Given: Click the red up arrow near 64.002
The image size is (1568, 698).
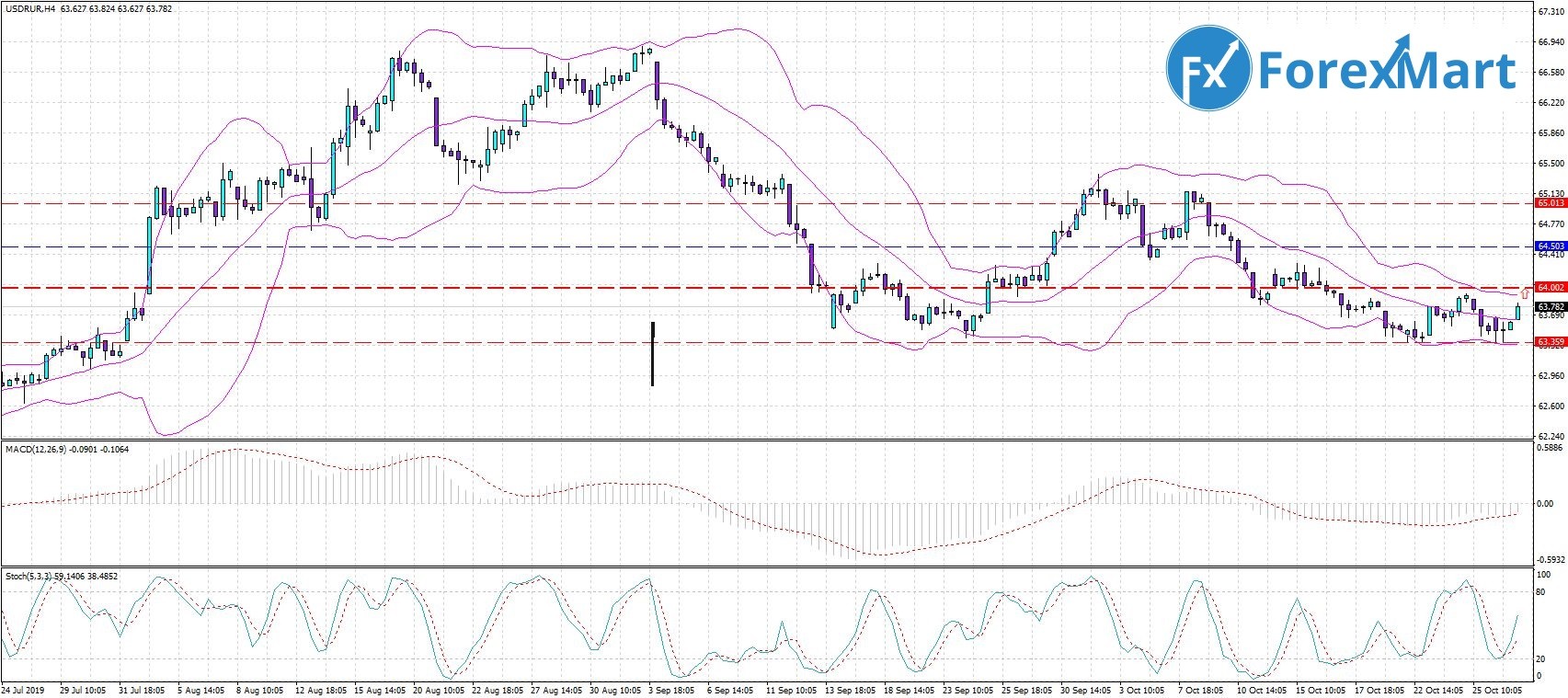Looking at the screenshot, I should [x=1525, y=293].
